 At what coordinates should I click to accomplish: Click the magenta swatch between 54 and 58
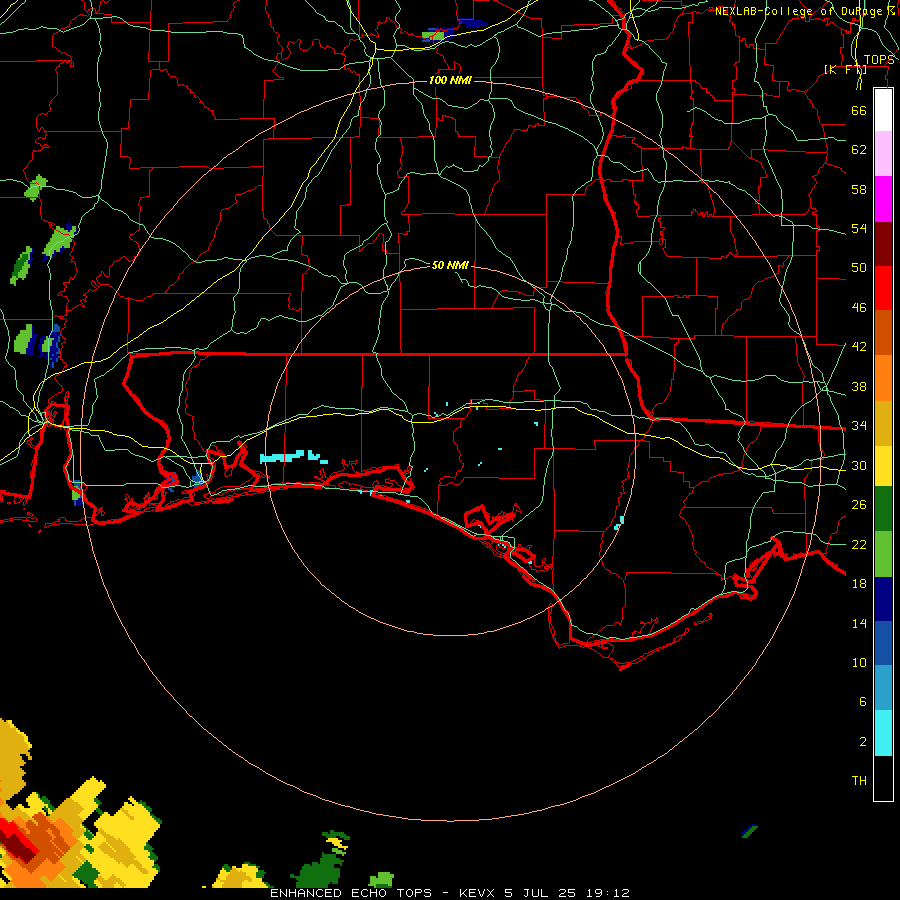[x=883, y=199]
